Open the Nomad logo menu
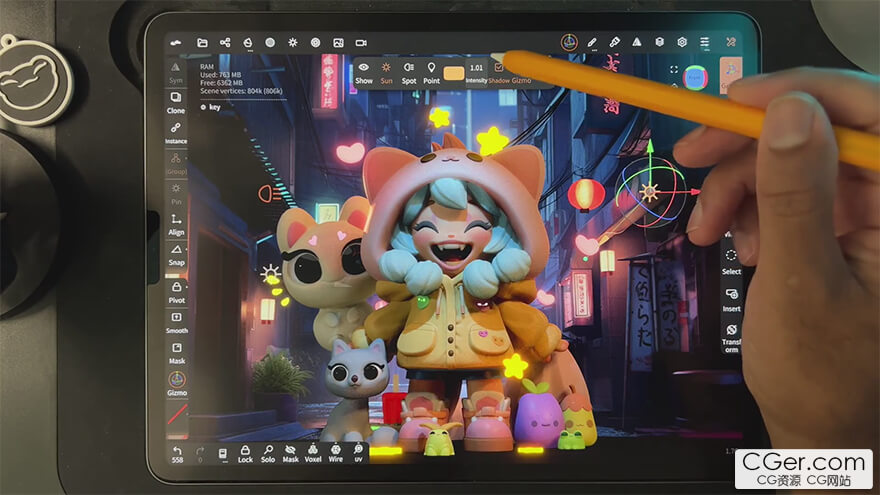 176,43
